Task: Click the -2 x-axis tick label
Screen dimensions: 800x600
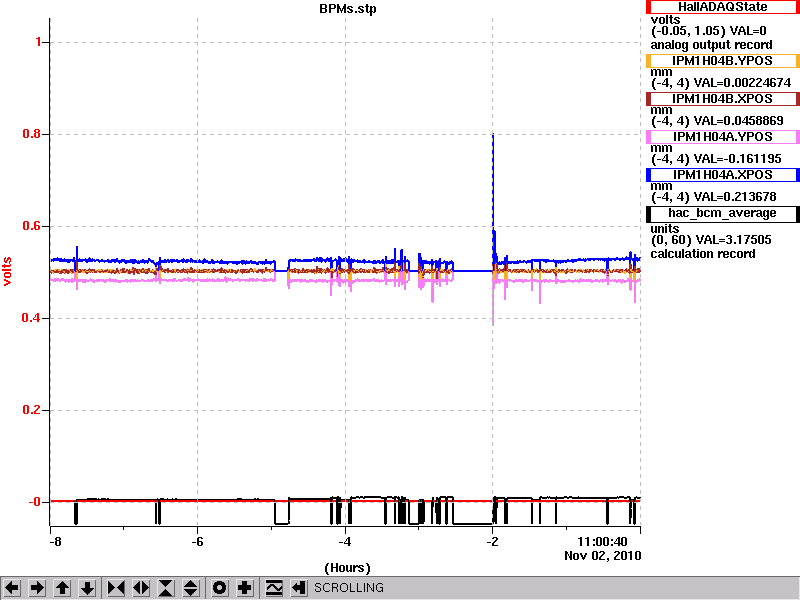Action: point(492,541)
